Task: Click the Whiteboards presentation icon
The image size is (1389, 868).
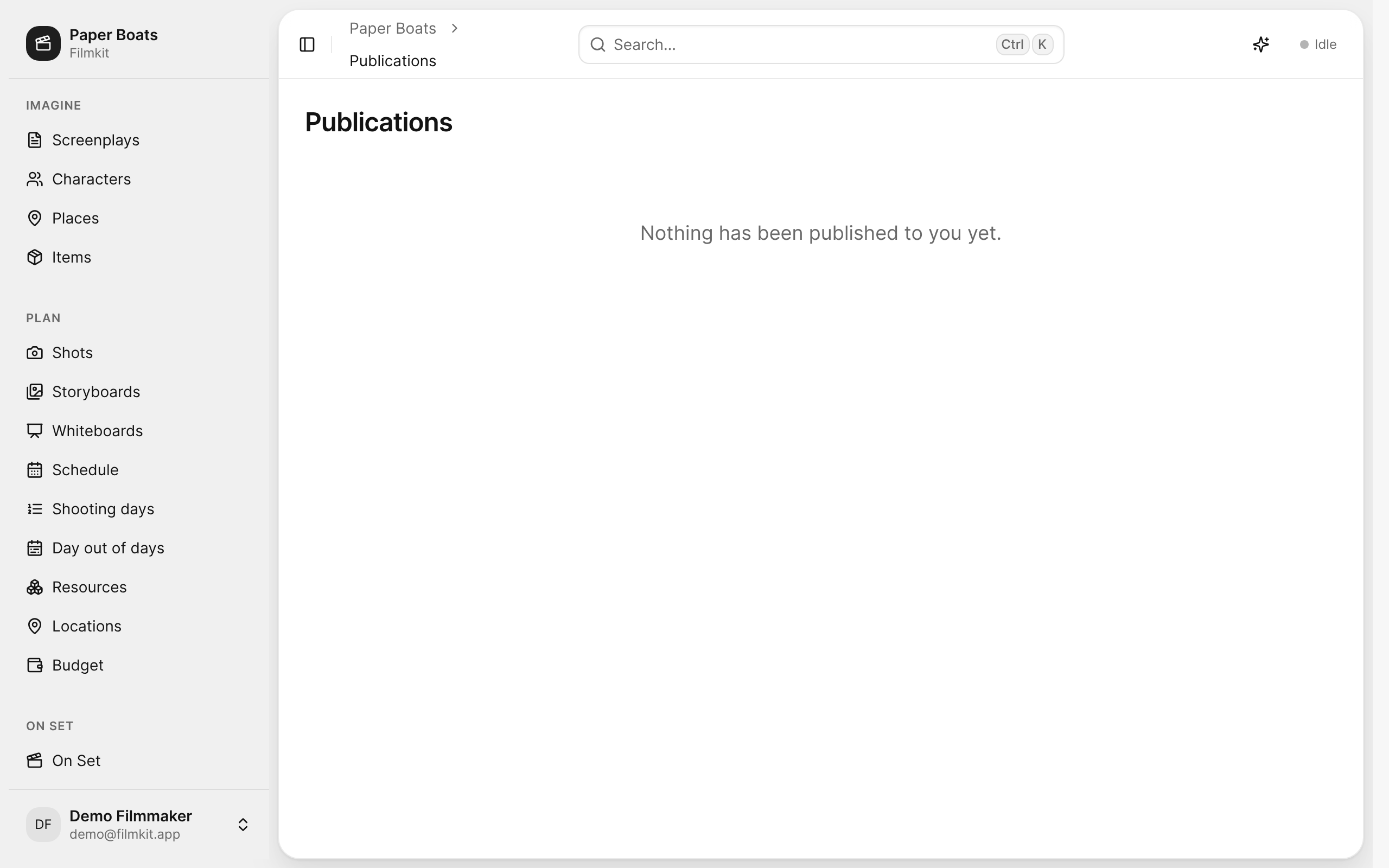Action: tap(34, 431)
